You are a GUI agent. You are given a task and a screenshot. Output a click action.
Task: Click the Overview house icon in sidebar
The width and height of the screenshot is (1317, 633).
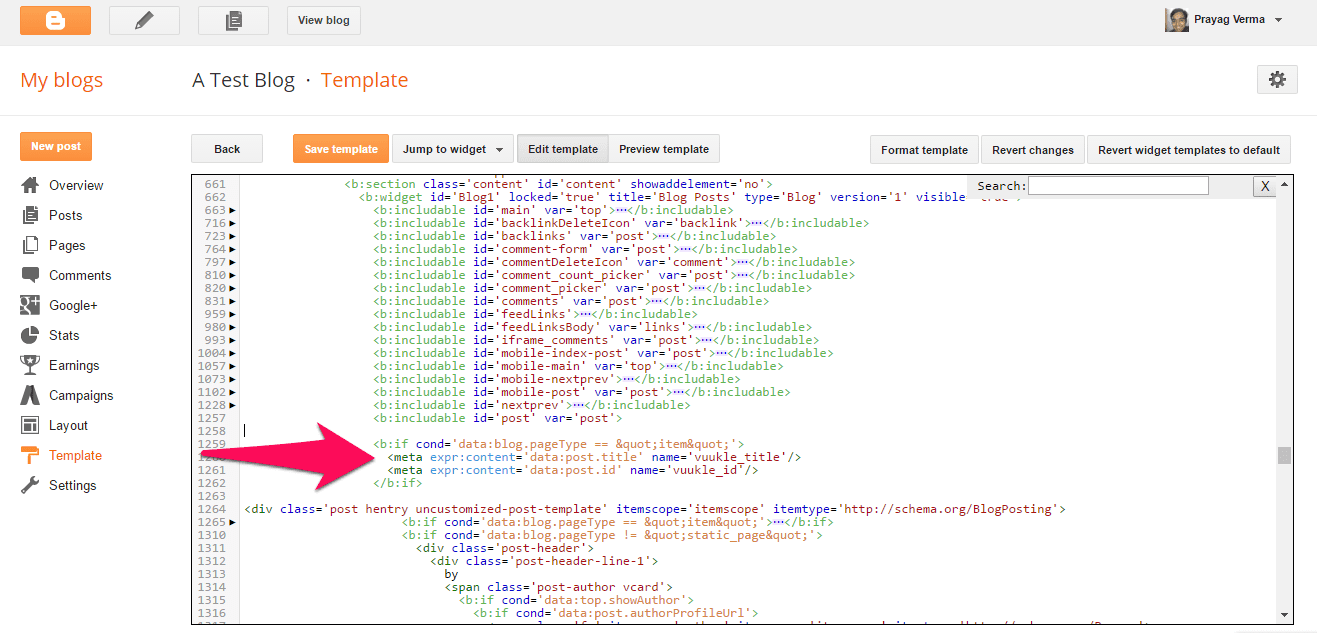coord(30,185)
